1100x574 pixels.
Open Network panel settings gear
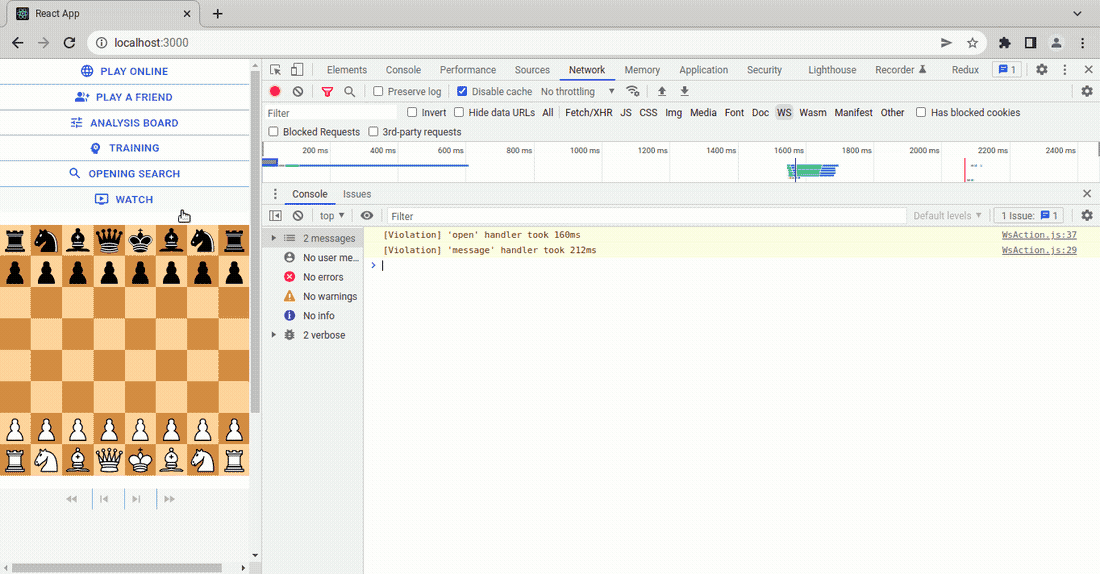(x=1087, y=91)
